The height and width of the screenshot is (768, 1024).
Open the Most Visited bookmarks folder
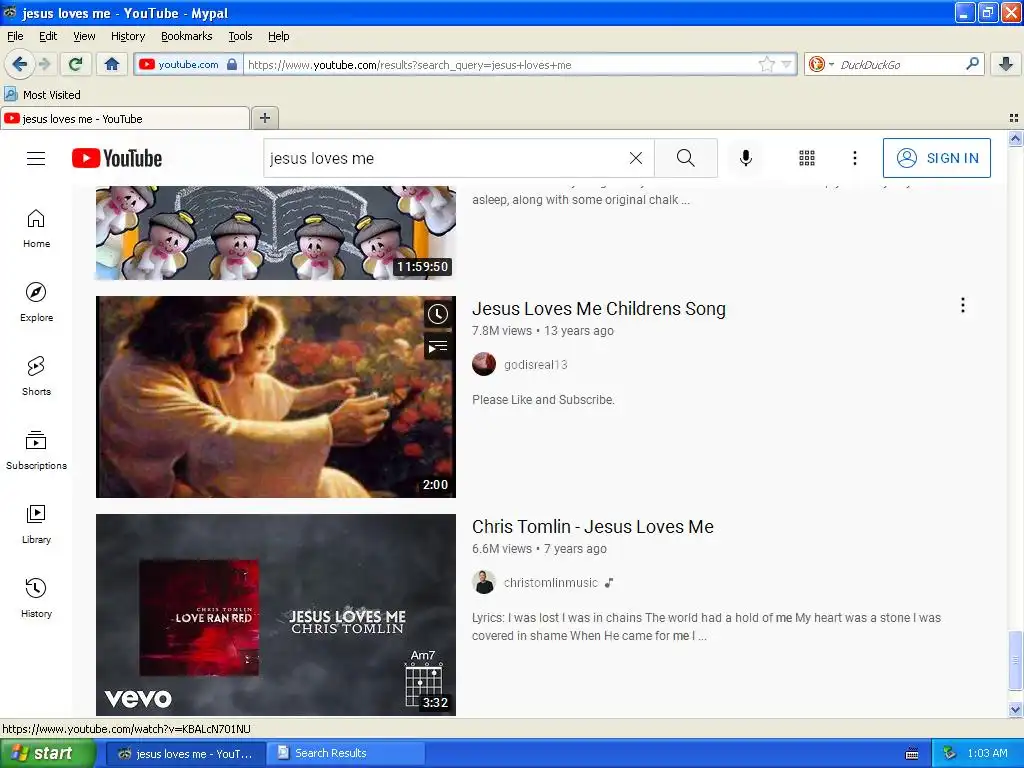[43, 95]
